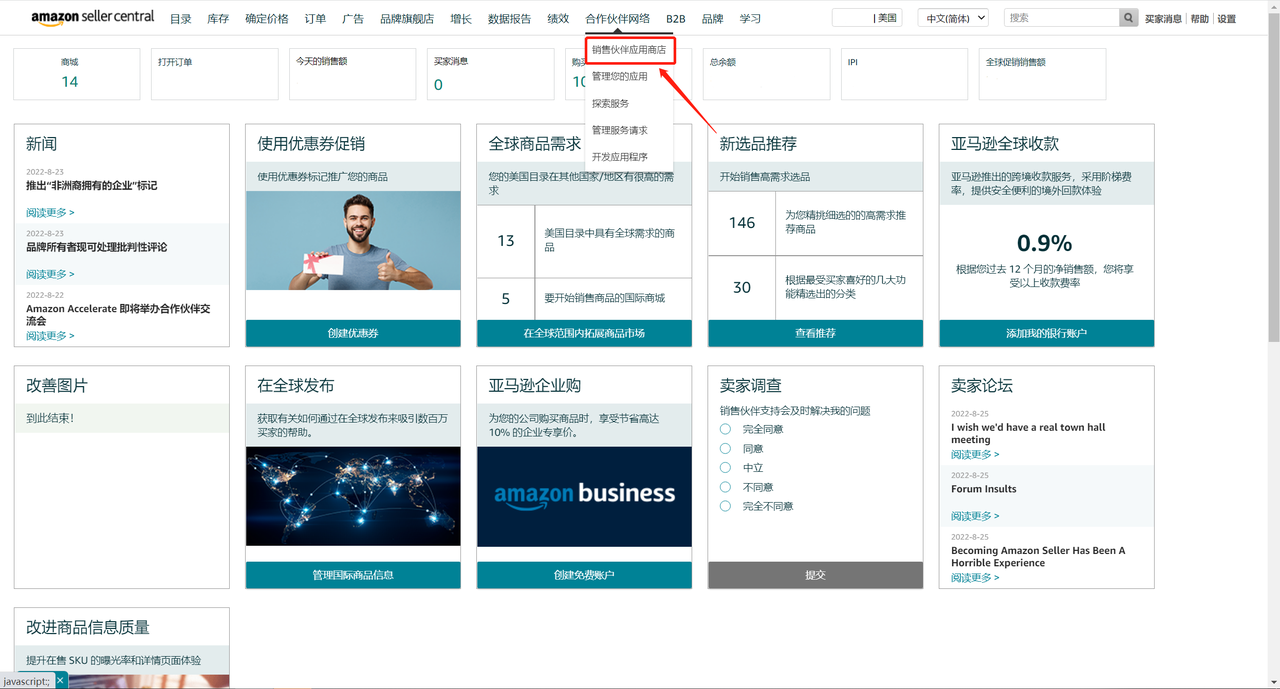Open the 中文(简体) language dropdown
The image size is (1280, 689).
(954, 18)
